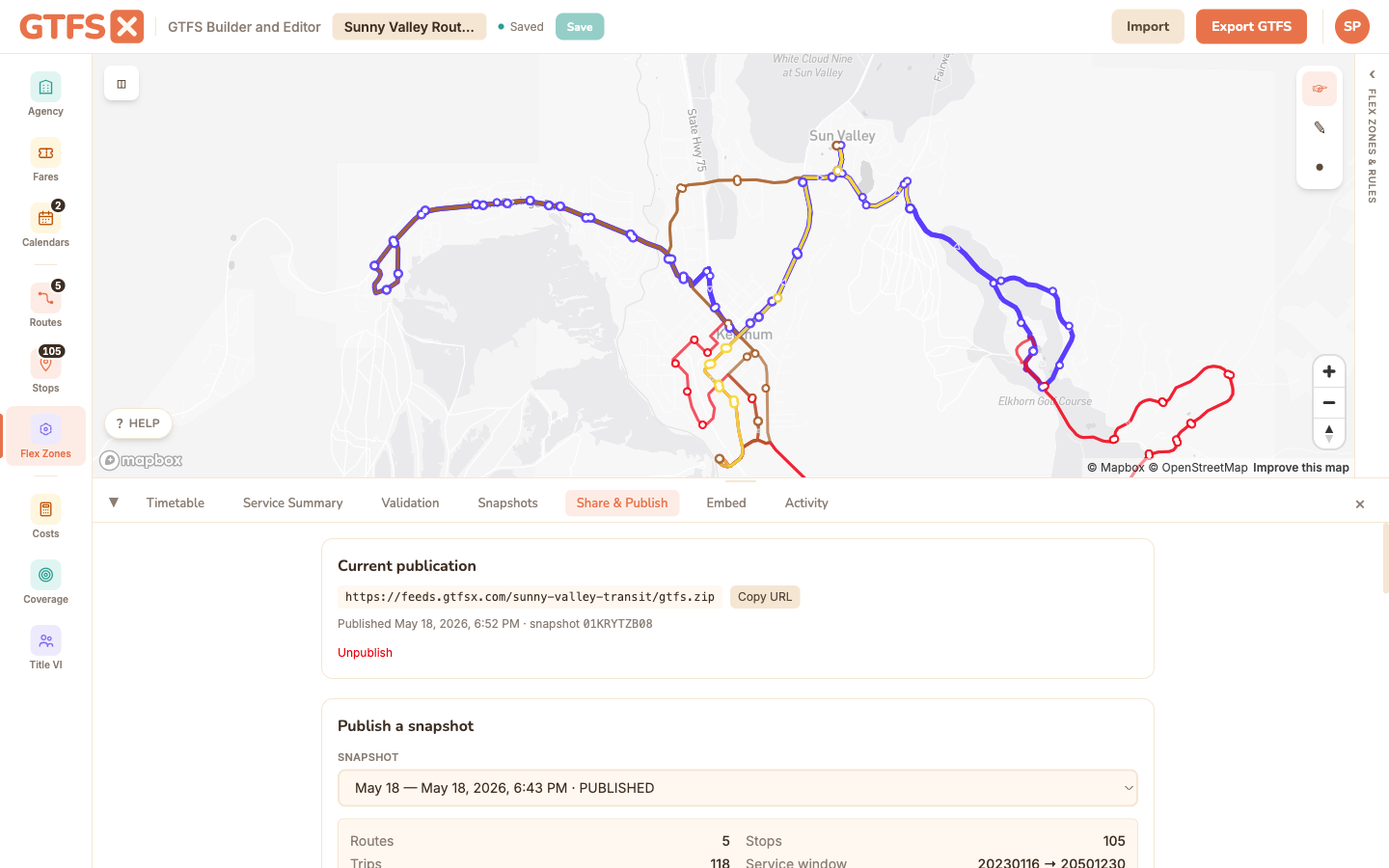Click the Export GTFS button

coord(1251,27)
